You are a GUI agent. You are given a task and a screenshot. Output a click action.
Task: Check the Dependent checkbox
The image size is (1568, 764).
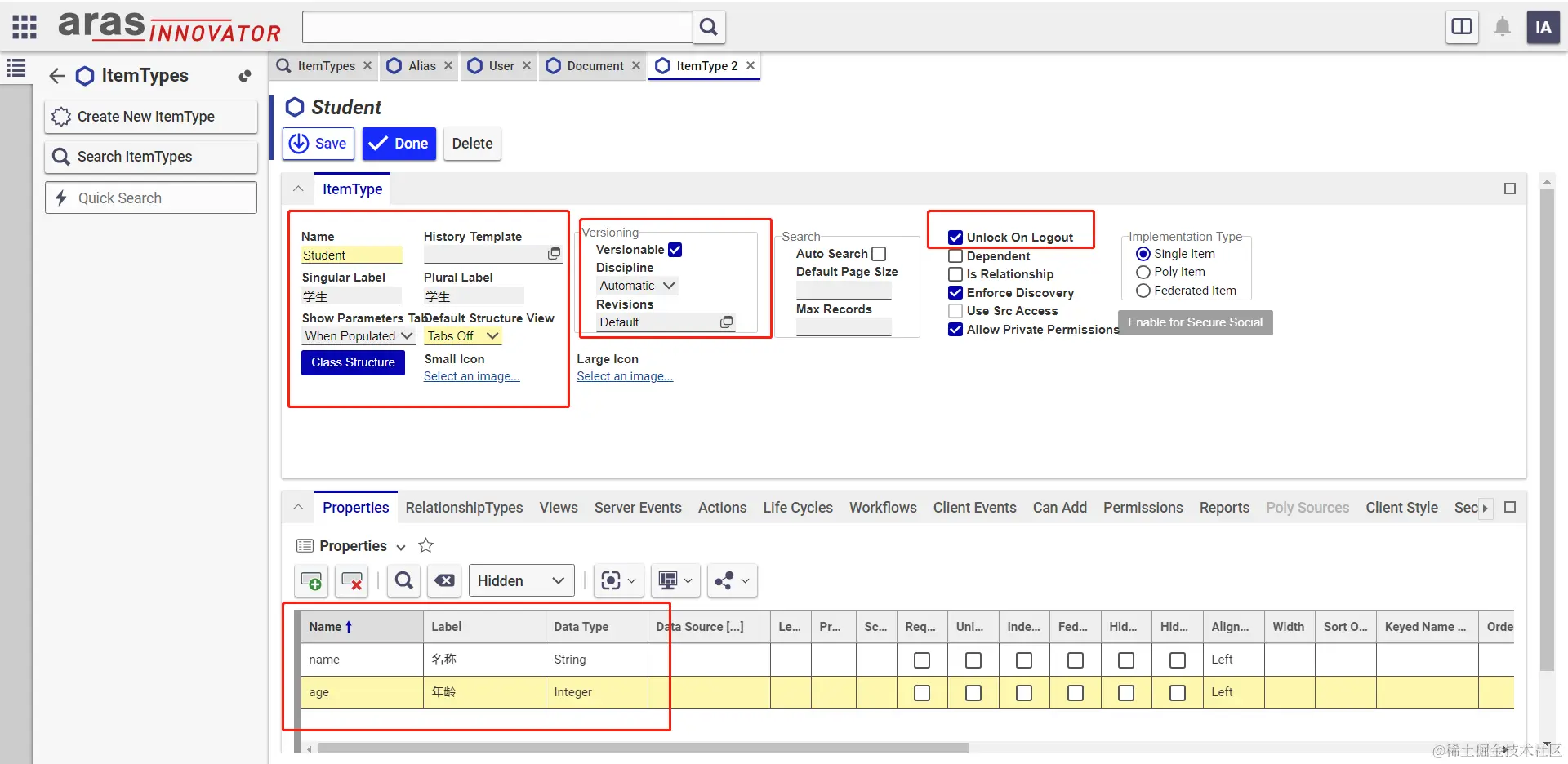pos(955,256)
